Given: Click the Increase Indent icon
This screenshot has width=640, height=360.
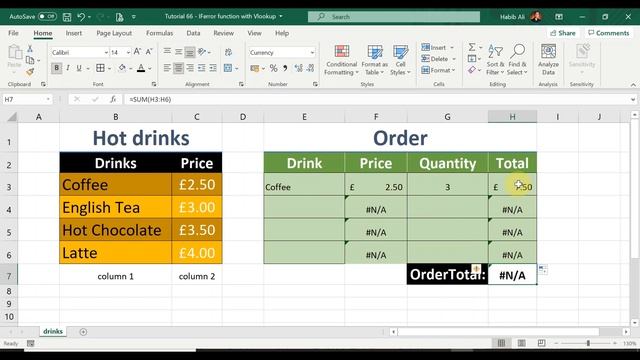Looking at the screenshot, I should click(213, 68).
